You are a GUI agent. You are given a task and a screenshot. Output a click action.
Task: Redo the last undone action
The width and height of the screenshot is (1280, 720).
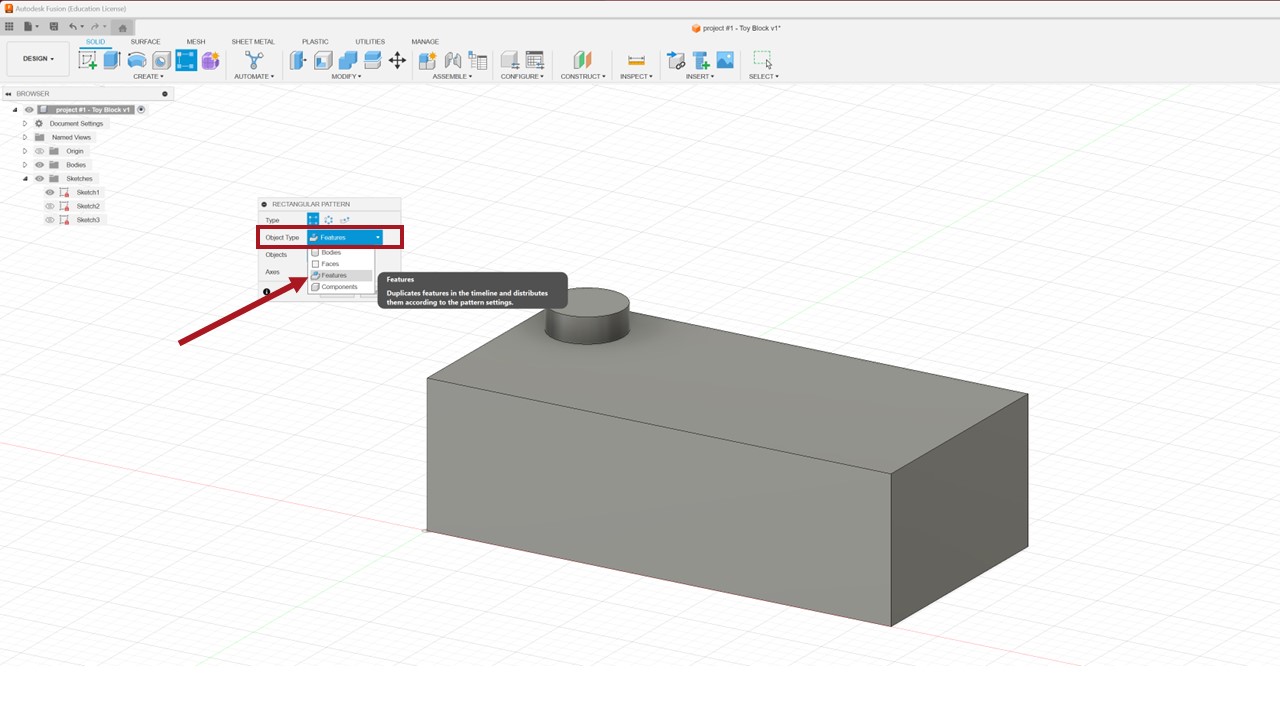(x=96, y=27)
